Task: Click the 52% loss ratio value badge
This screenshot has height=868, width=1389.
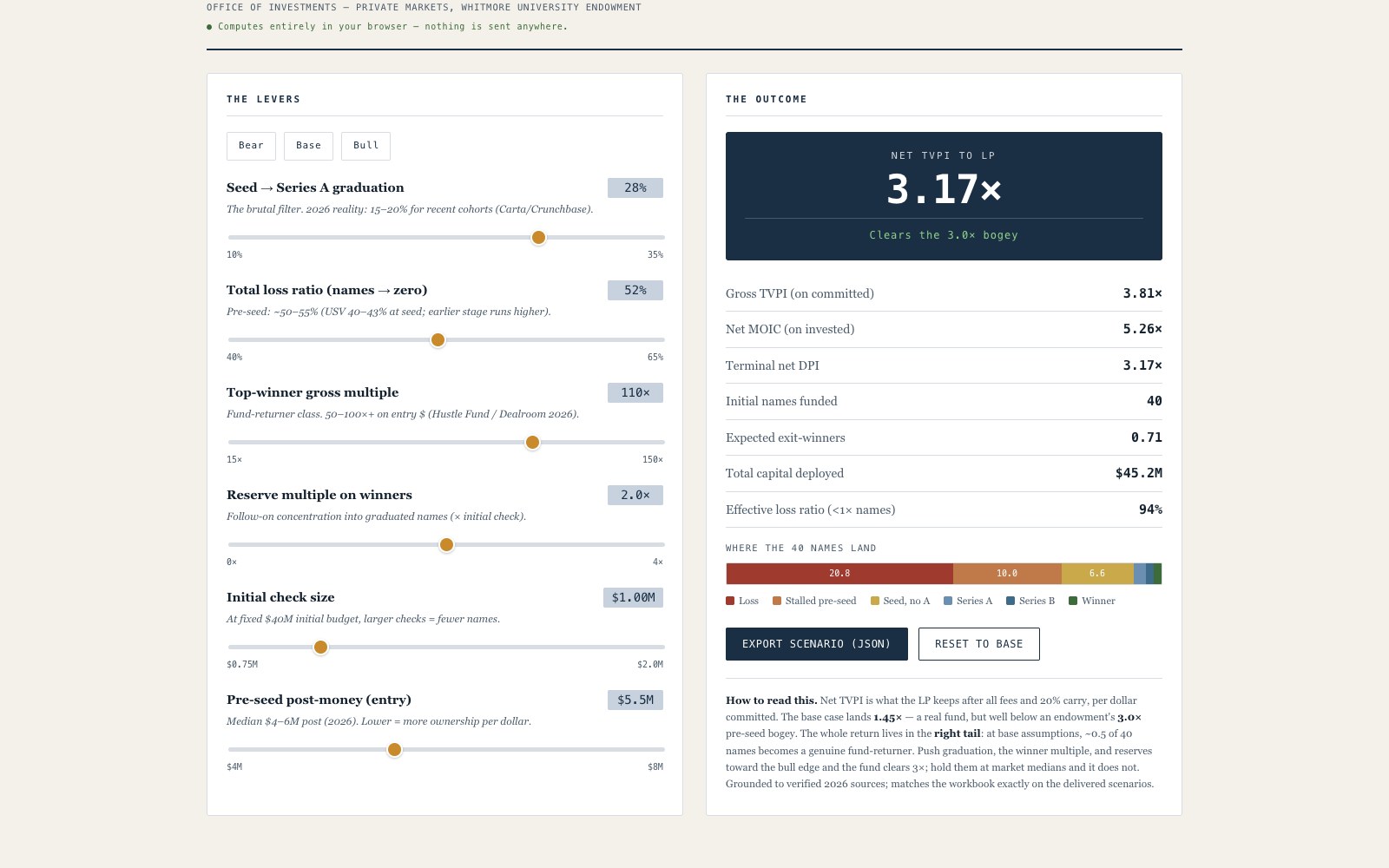Action: tap(635, 290)
